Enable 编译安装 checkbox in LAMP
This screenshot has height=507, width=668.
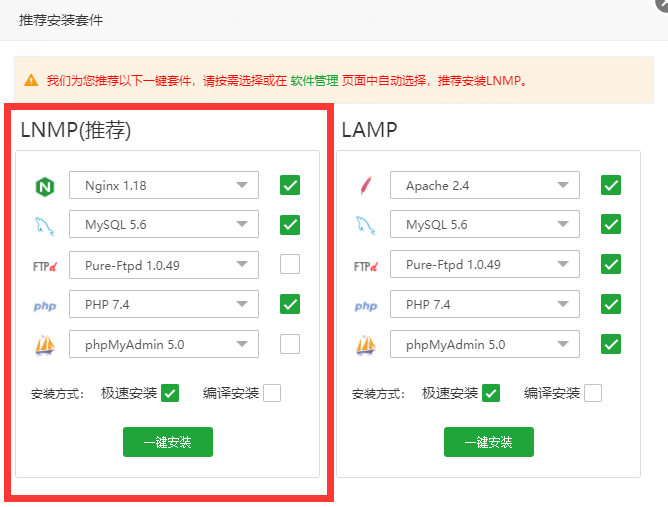tap(593, 393)
